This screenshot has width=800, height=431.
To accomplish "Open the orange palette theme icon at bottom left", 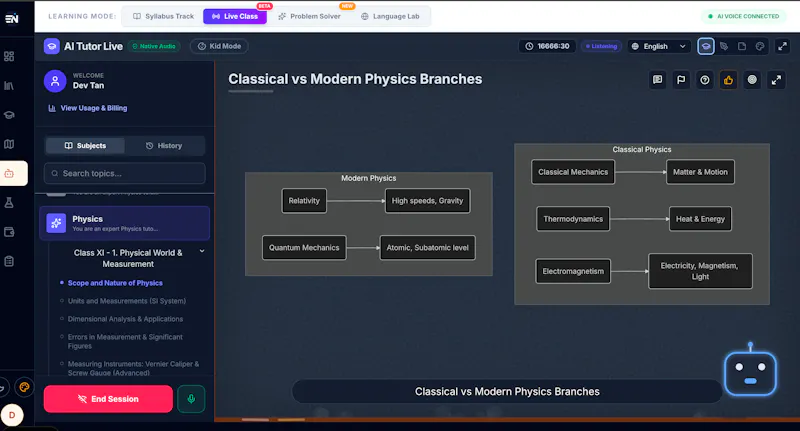I will pyautogui.click(x=24, y=387).
